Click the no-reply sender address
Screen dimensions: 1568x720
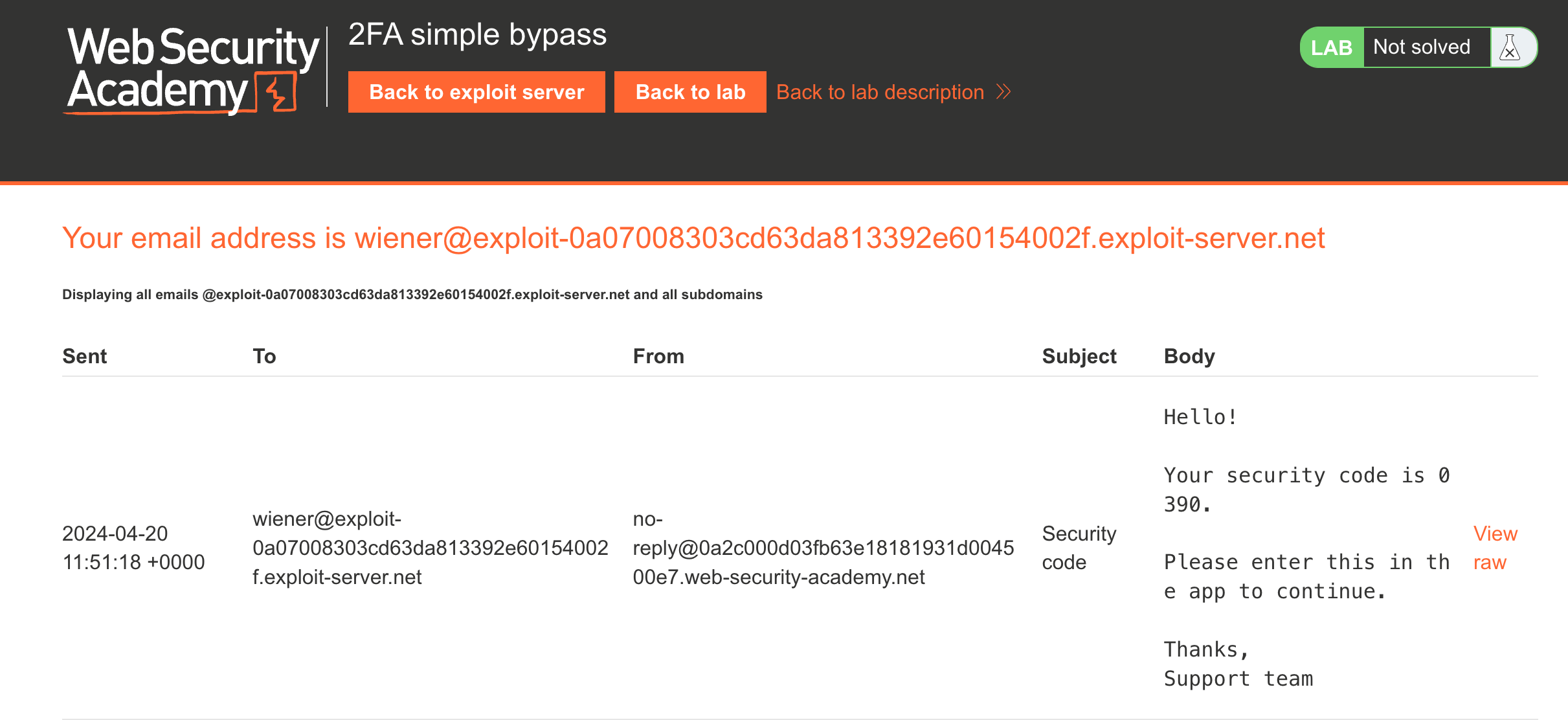[x=823, y=548]
